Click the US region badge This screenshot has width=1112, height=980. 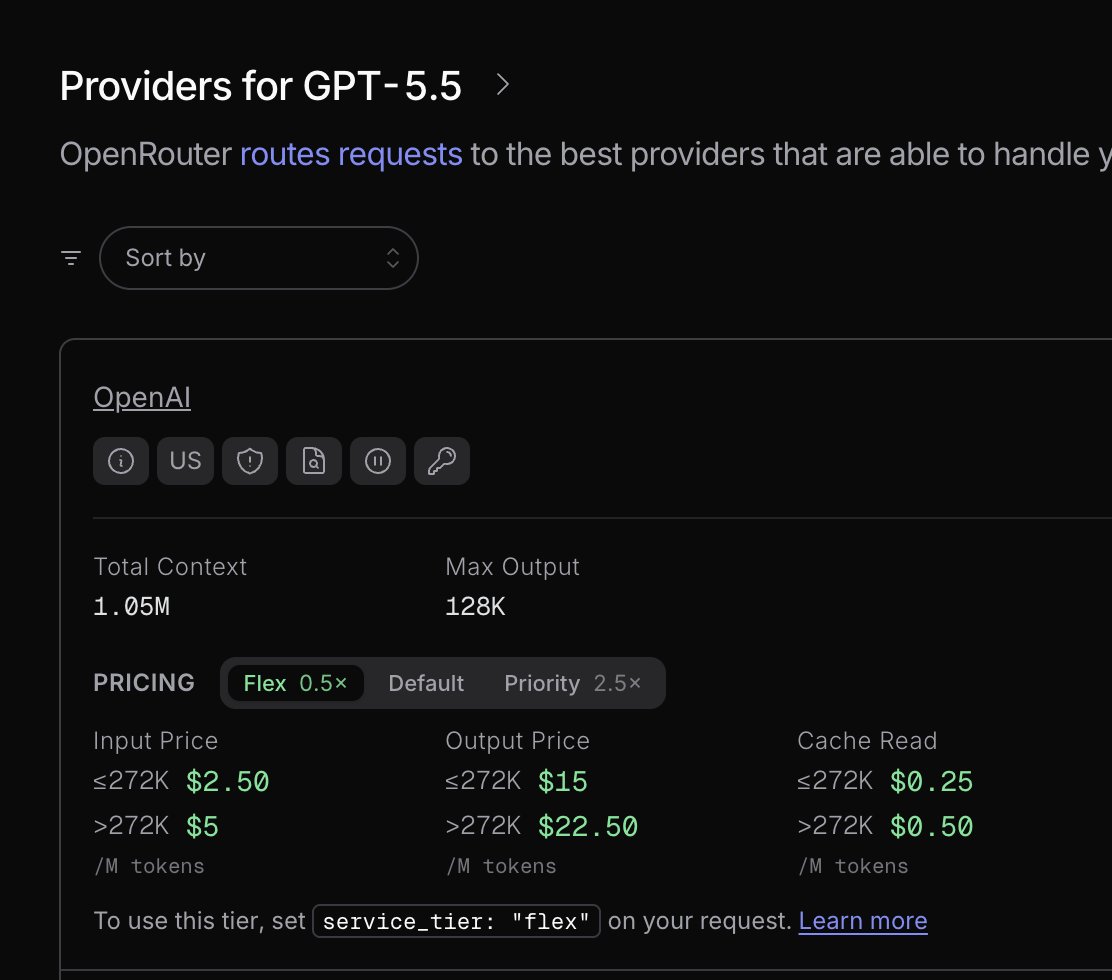[x=185, y=461]
